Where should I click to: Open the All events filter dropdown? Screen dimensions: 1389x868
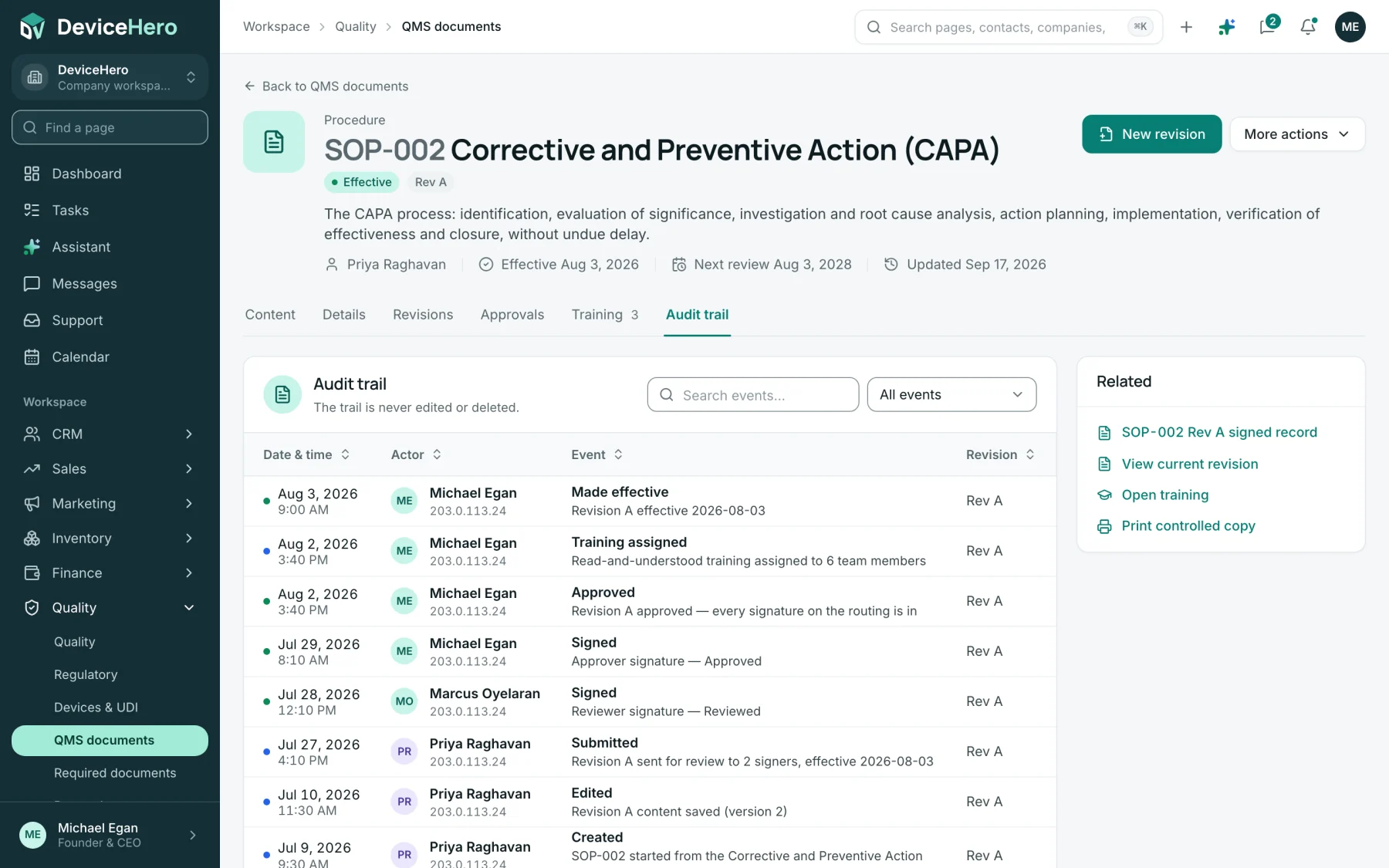pos(951,394)
